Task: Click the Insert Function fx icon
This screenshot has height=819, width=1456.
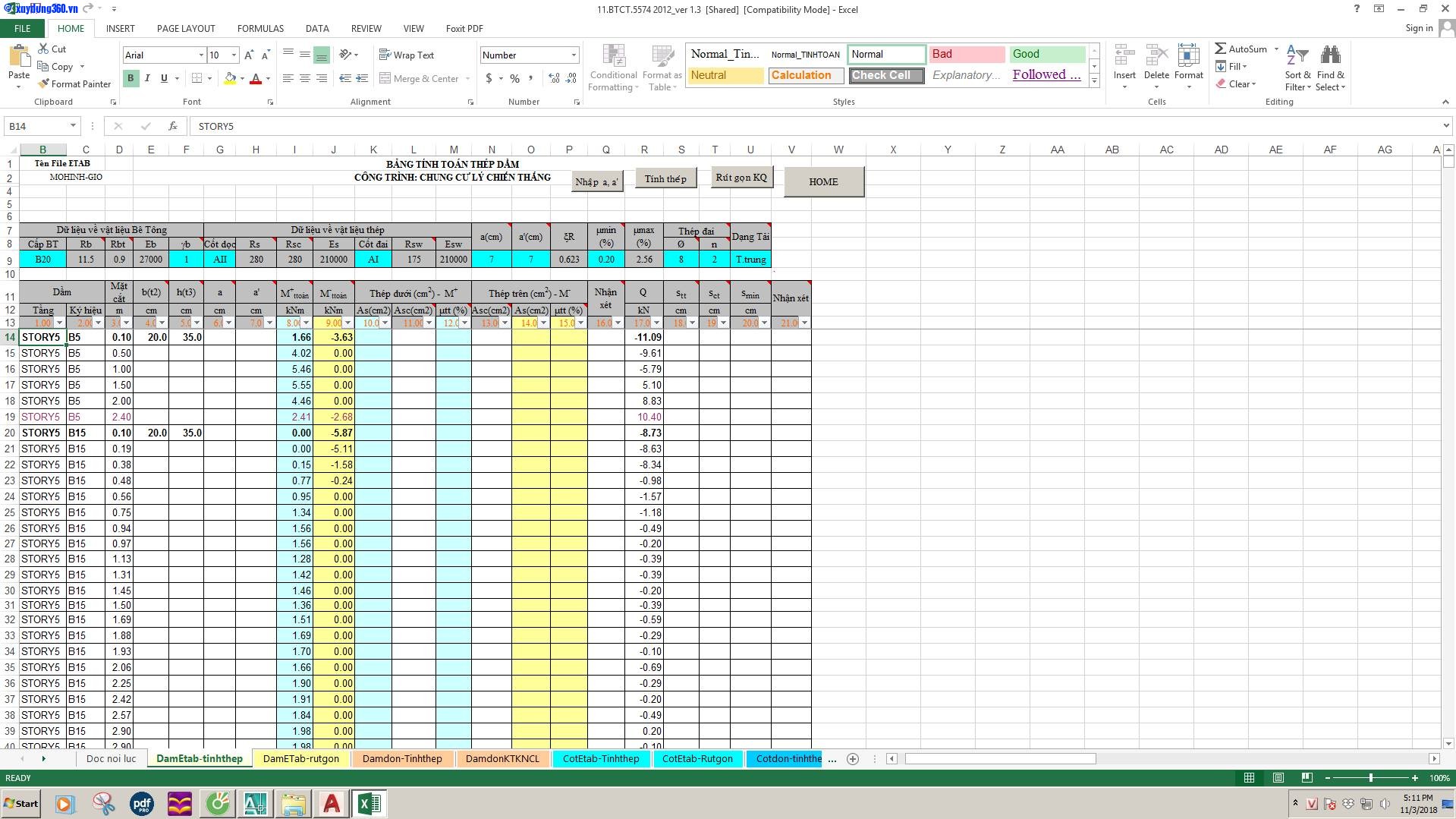Action: coord(173,126)
